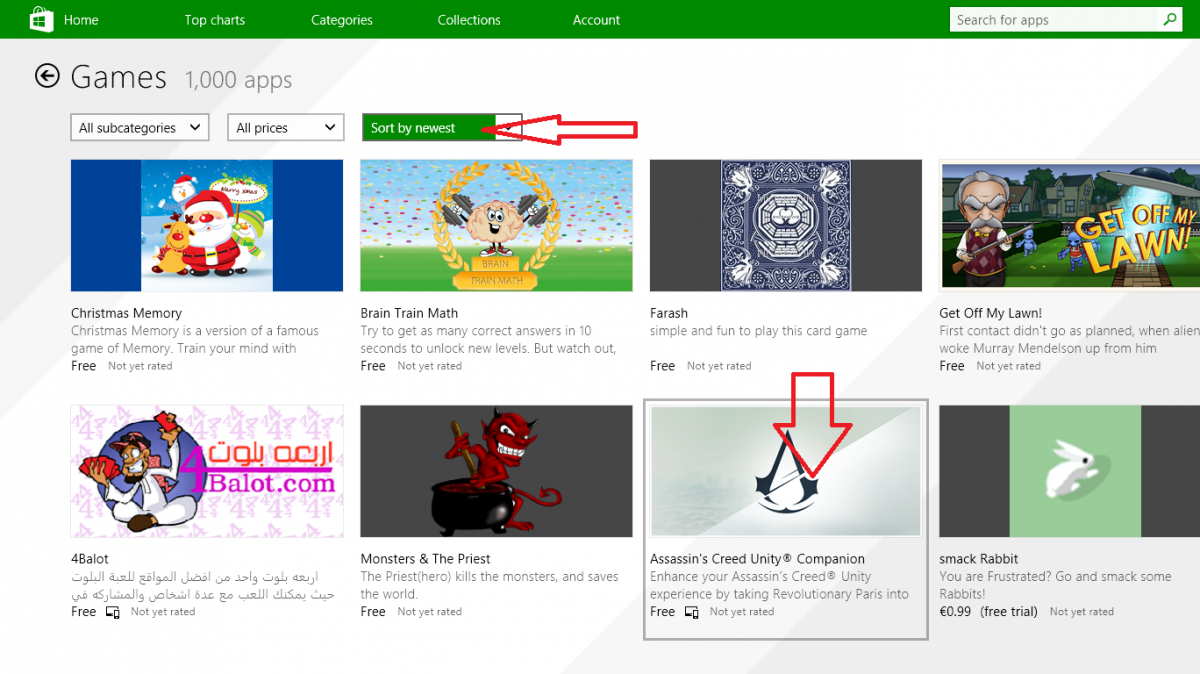Click the (free trial) label
Screen dimensions: 1200x674
[x=1009, y=612]
